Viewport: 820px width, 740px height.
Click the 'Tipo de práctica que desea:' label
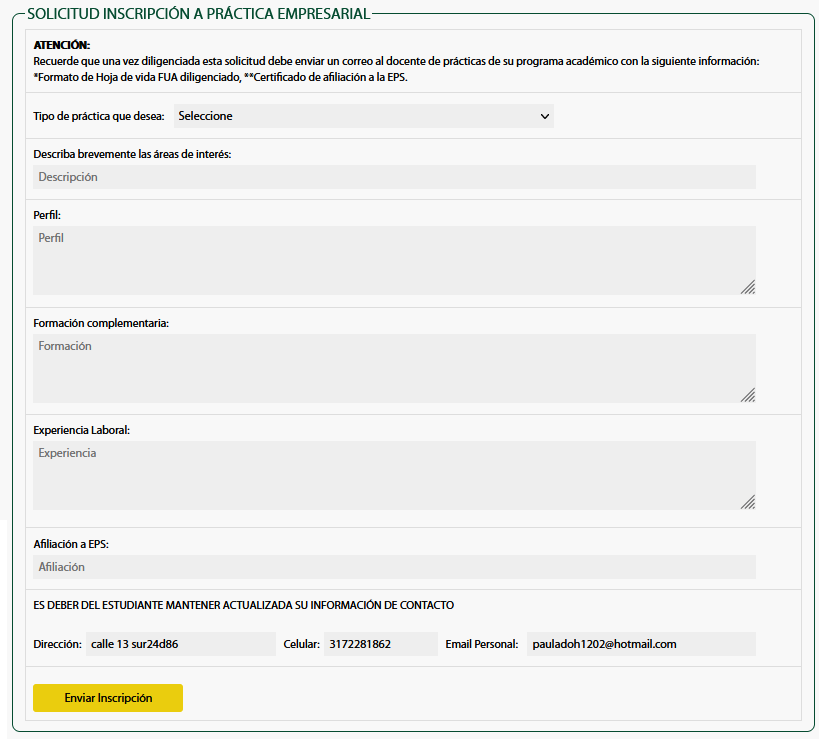99,116
